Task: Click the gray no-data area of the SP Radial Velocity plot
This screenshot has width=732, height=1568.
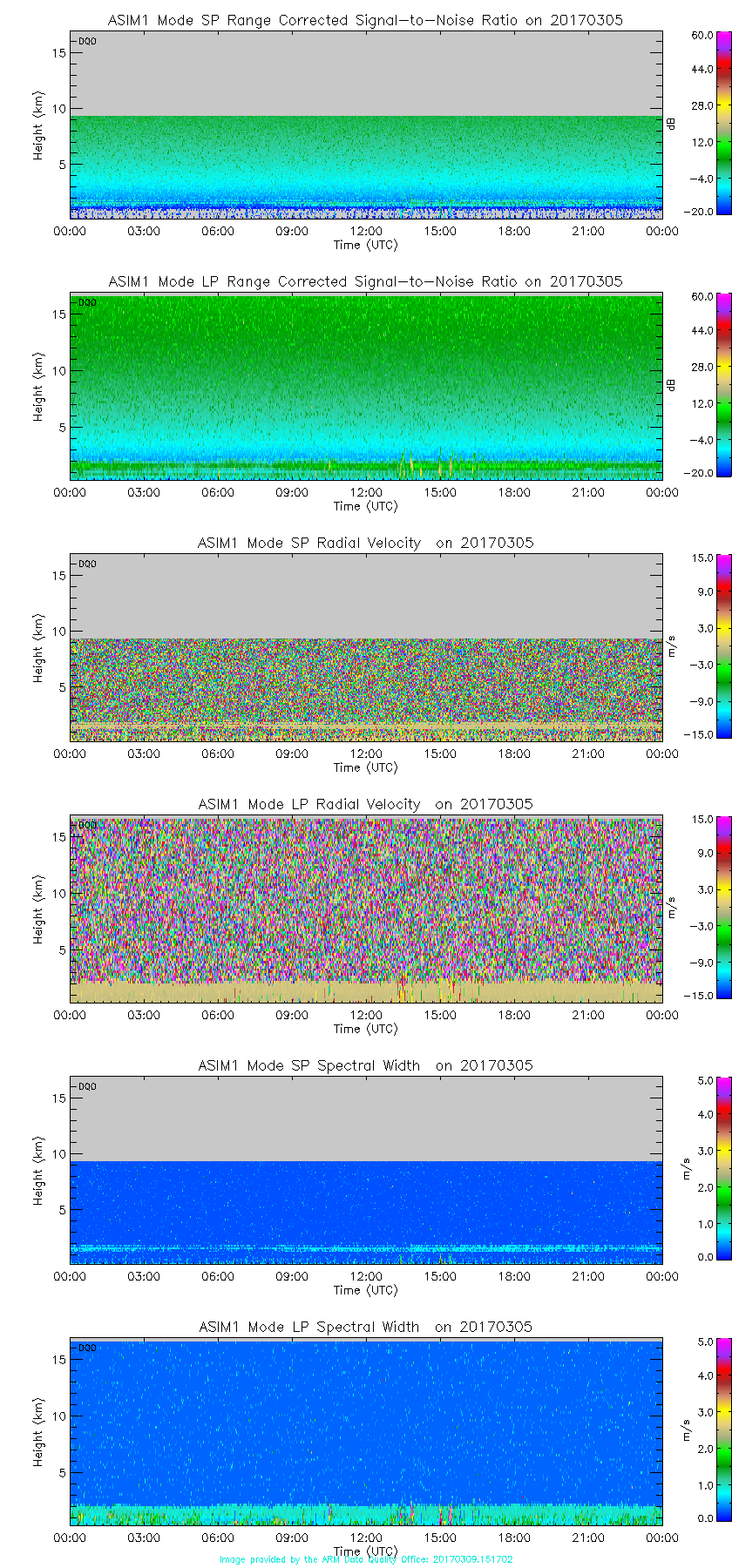Action: click(x=366, y=597)
